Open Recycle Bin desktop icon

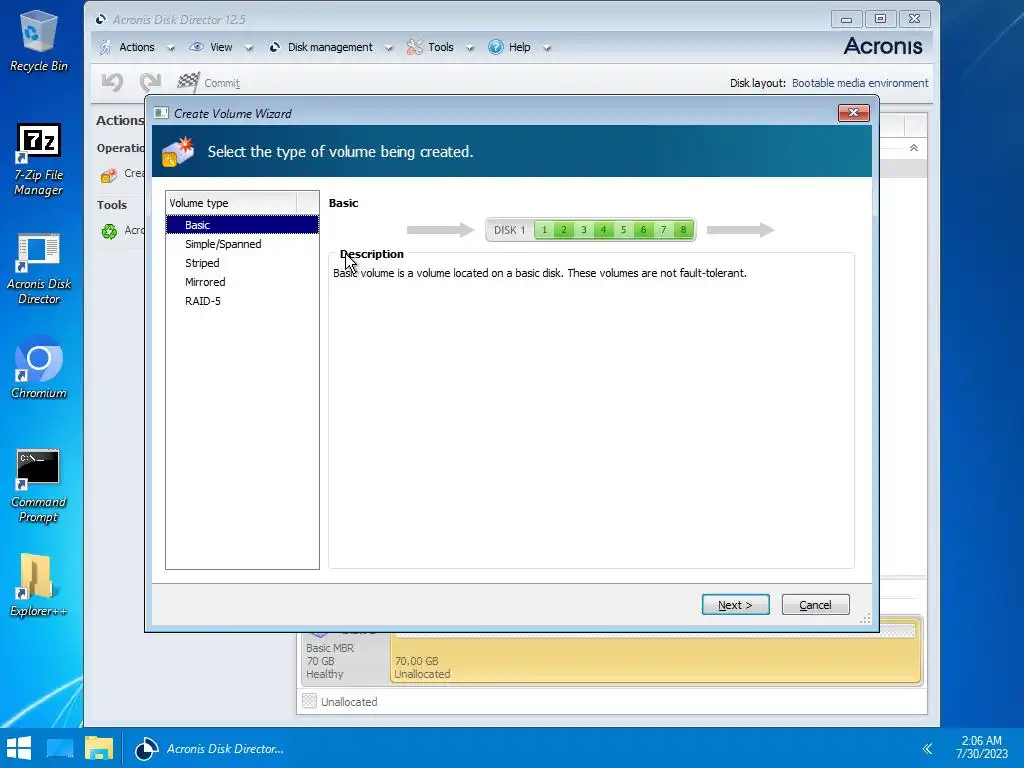click(39, 40)
